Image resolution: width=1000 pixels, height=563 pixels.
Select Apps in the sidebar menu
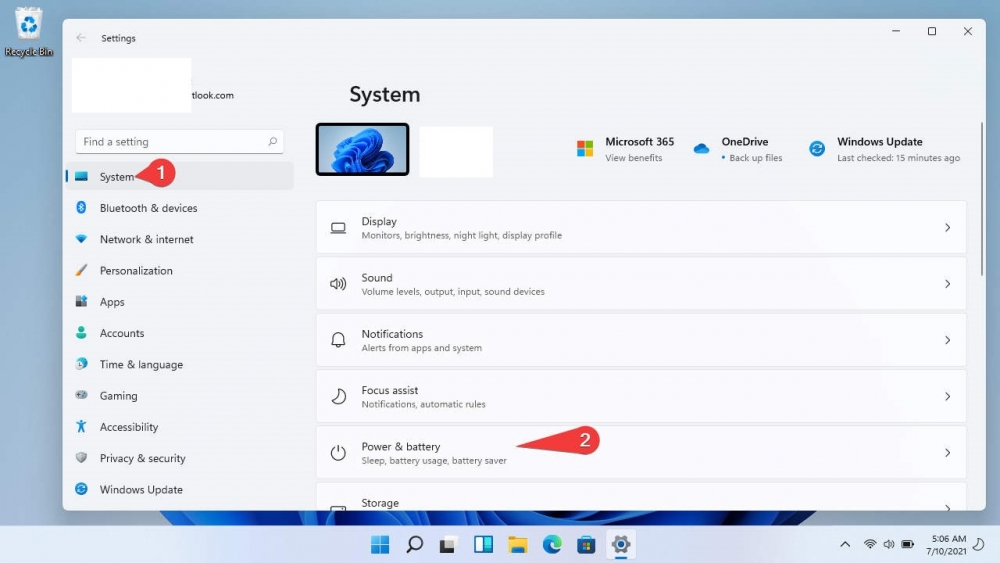coord(112,302)
